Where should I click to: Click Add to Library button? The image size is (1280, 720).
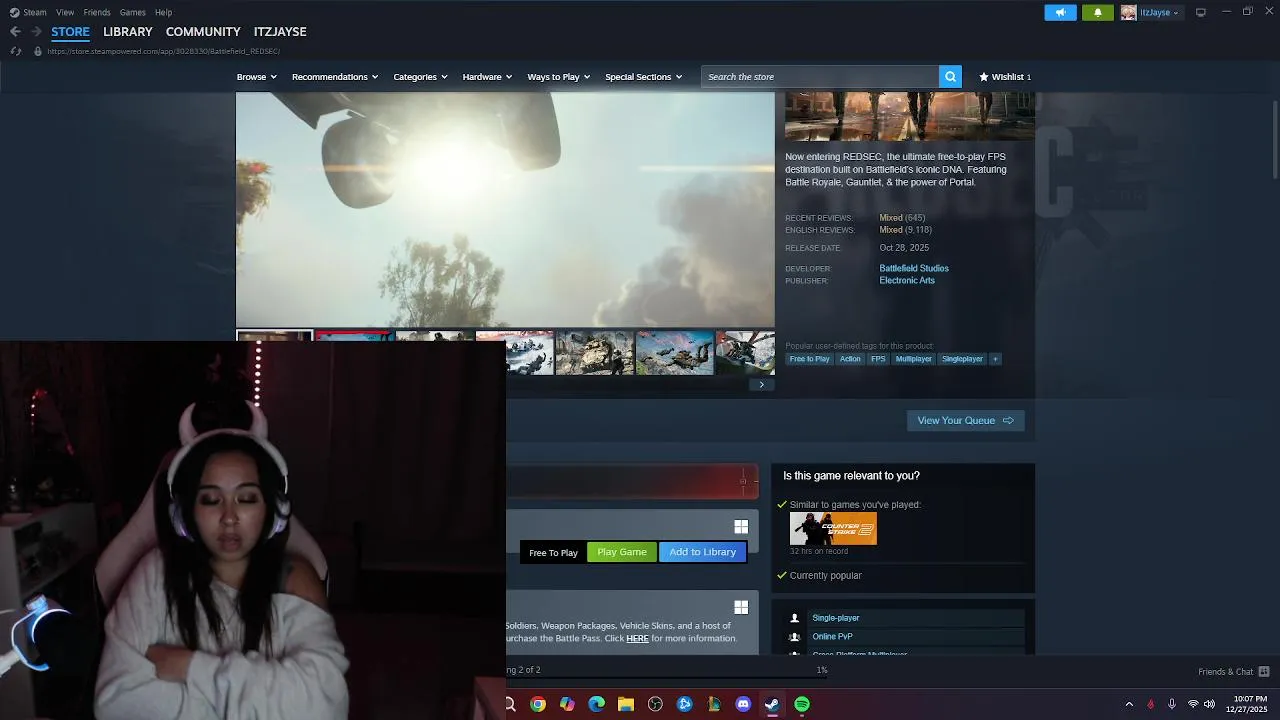click(703, 552)
